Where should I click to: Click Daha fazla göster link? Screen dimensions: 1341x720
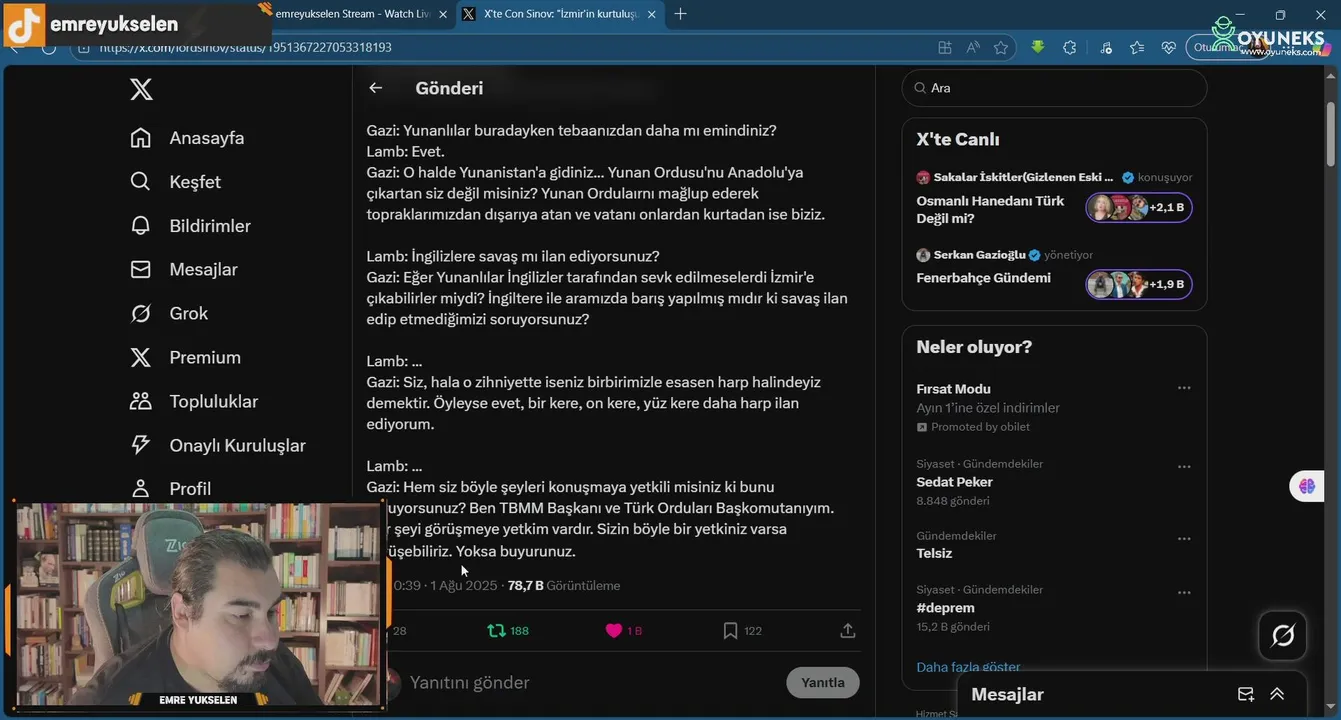[x=968, y=667]
